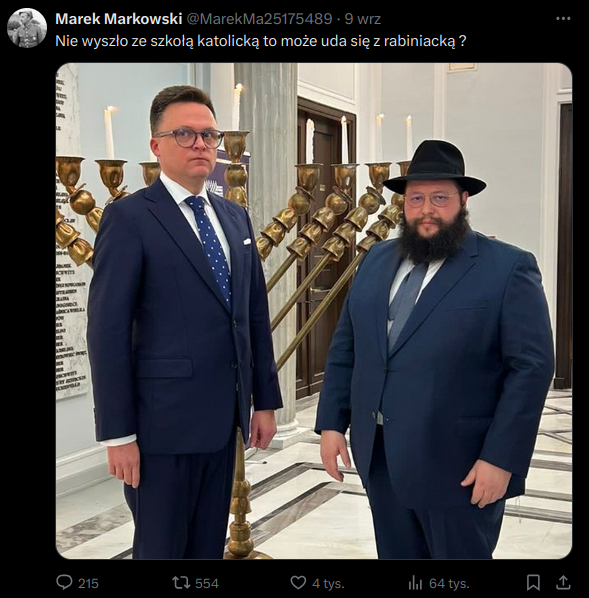Share the post via upload-arrow icon
Screen dimensions: 589x598
click(563, 582)
